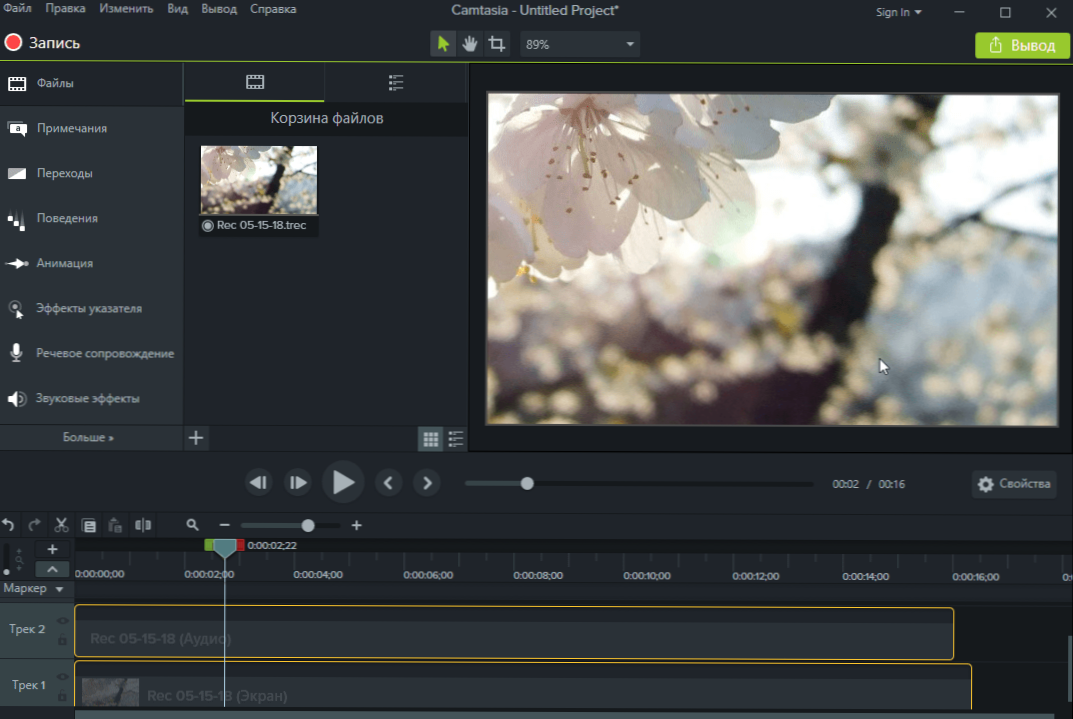
Task: Click the timeline zoom slider handle
Action: point(308,525)
